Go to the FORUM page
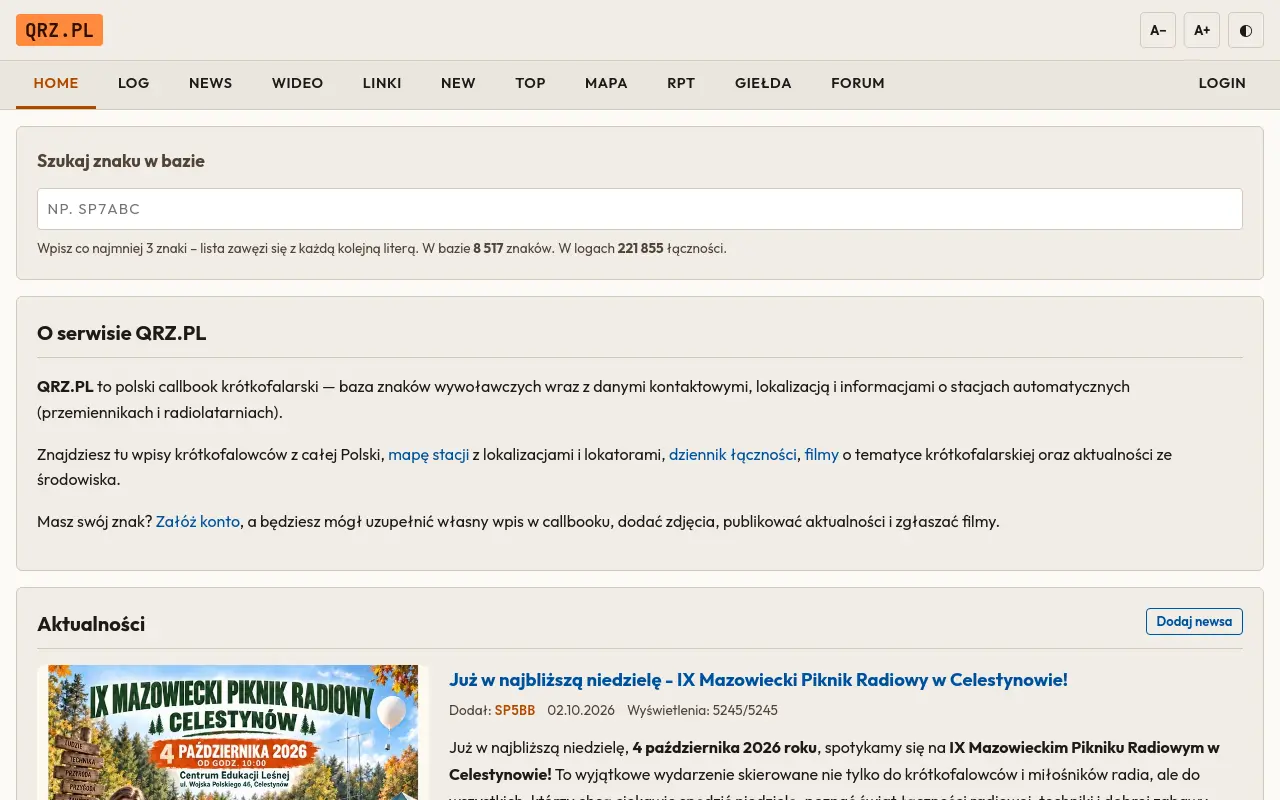The width and height of the screenshot is (1280, 800). (858, 83)
